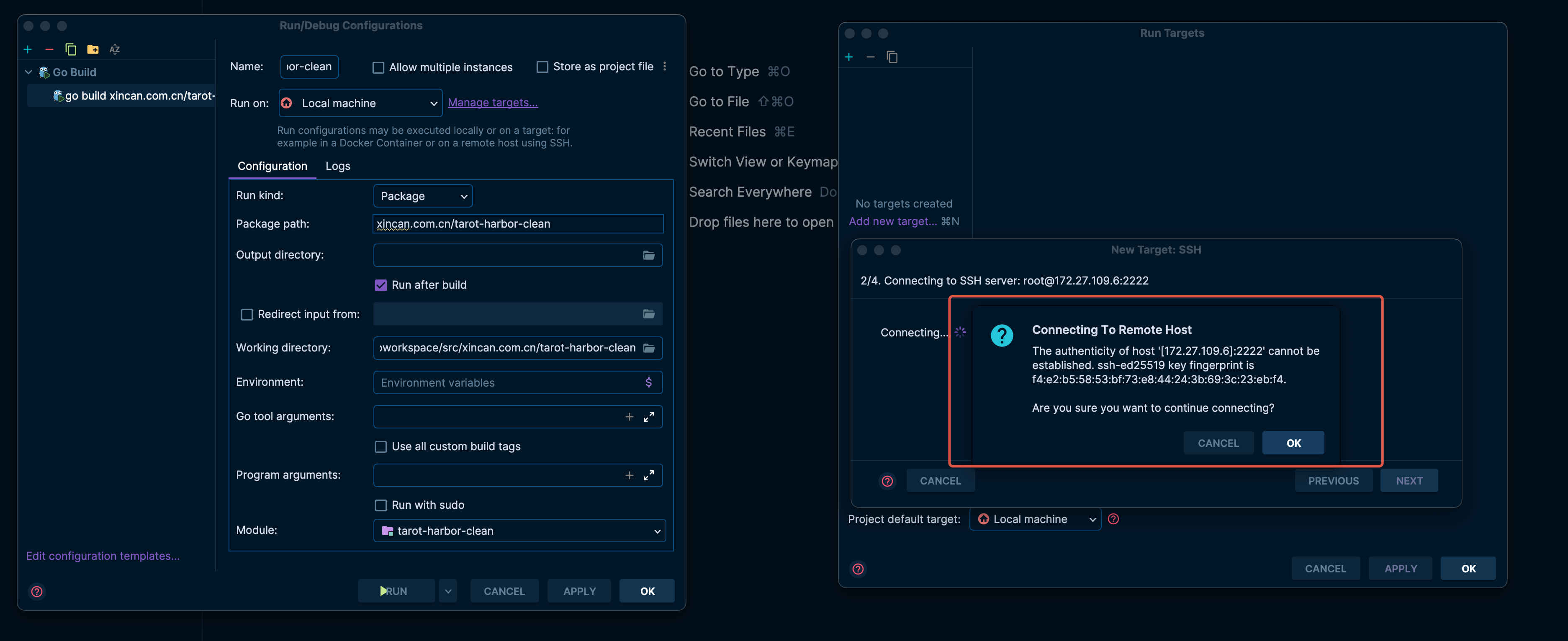Collapse the Go Build tree node
This screenshot has height=641, width=1568.
pyautogui.click(x=28, y=72)
